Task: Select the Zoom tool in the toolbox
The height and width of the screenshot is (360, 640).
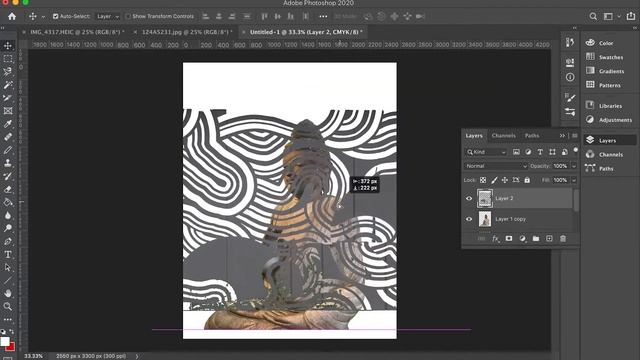Action: [x=8, y=307]
